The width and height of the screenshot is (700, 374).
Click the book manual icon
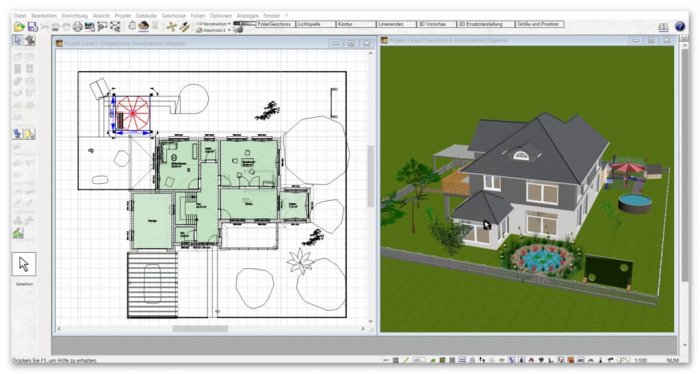point(663,27)
